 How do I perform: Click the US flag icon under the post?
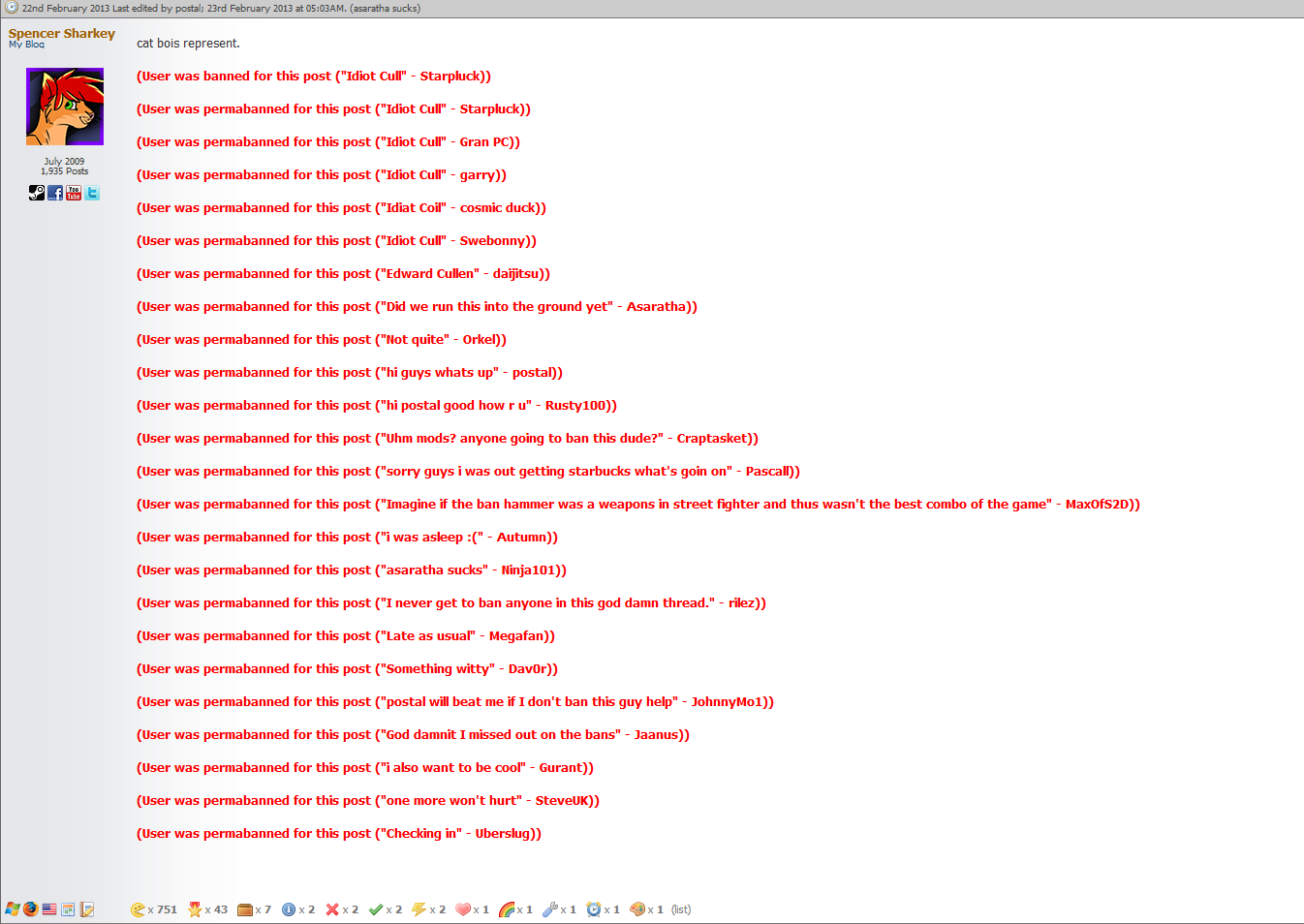(x=49, y=909)
